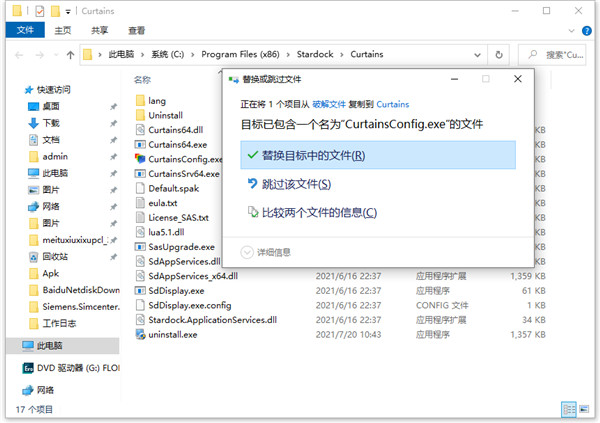This screenshot has width=600, height=423.
Task: Open 网络 icon under quick access
Action: (33, 207)
